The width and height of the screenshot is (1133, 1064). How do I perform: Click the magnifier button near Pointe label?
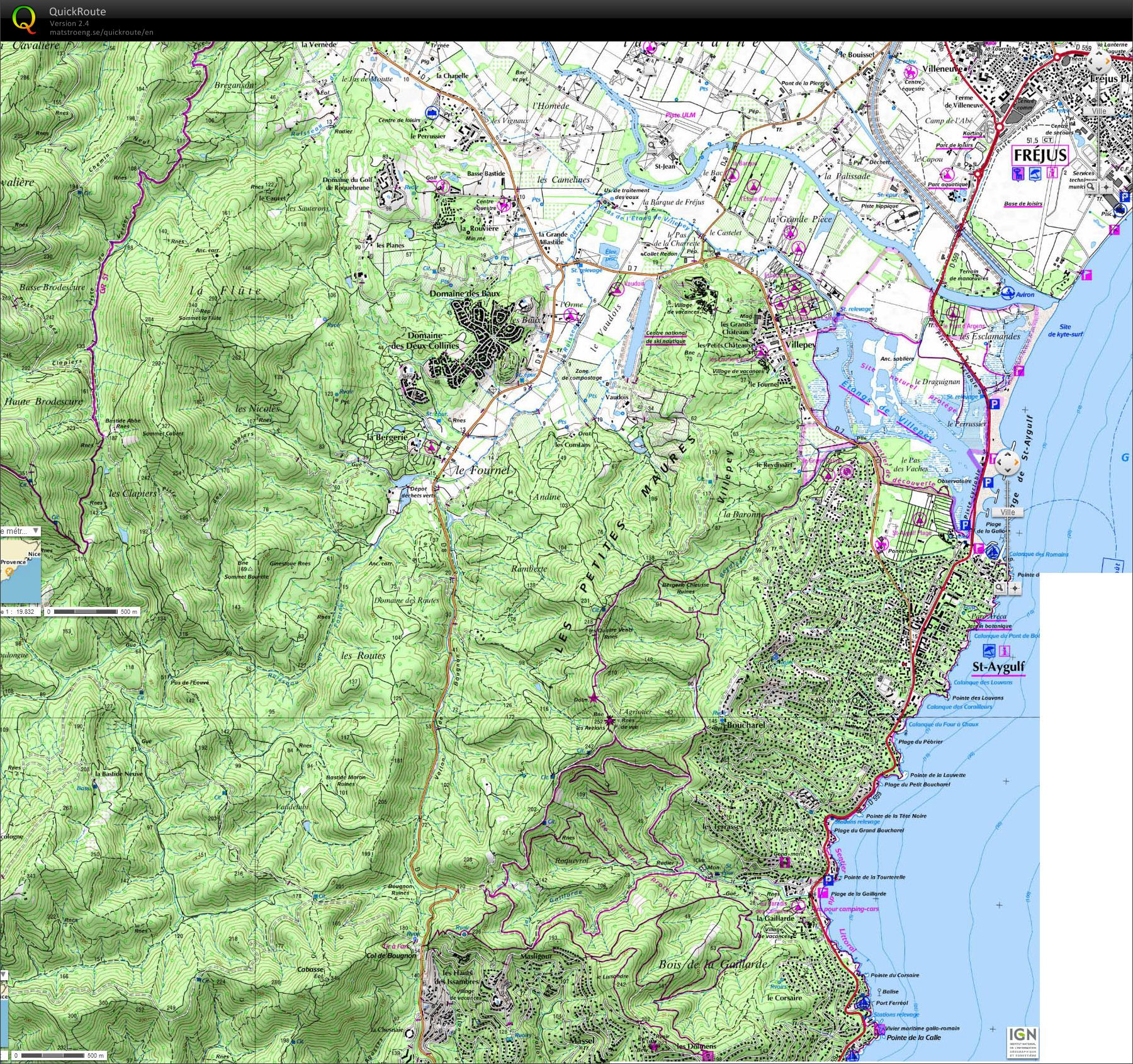1000,588
